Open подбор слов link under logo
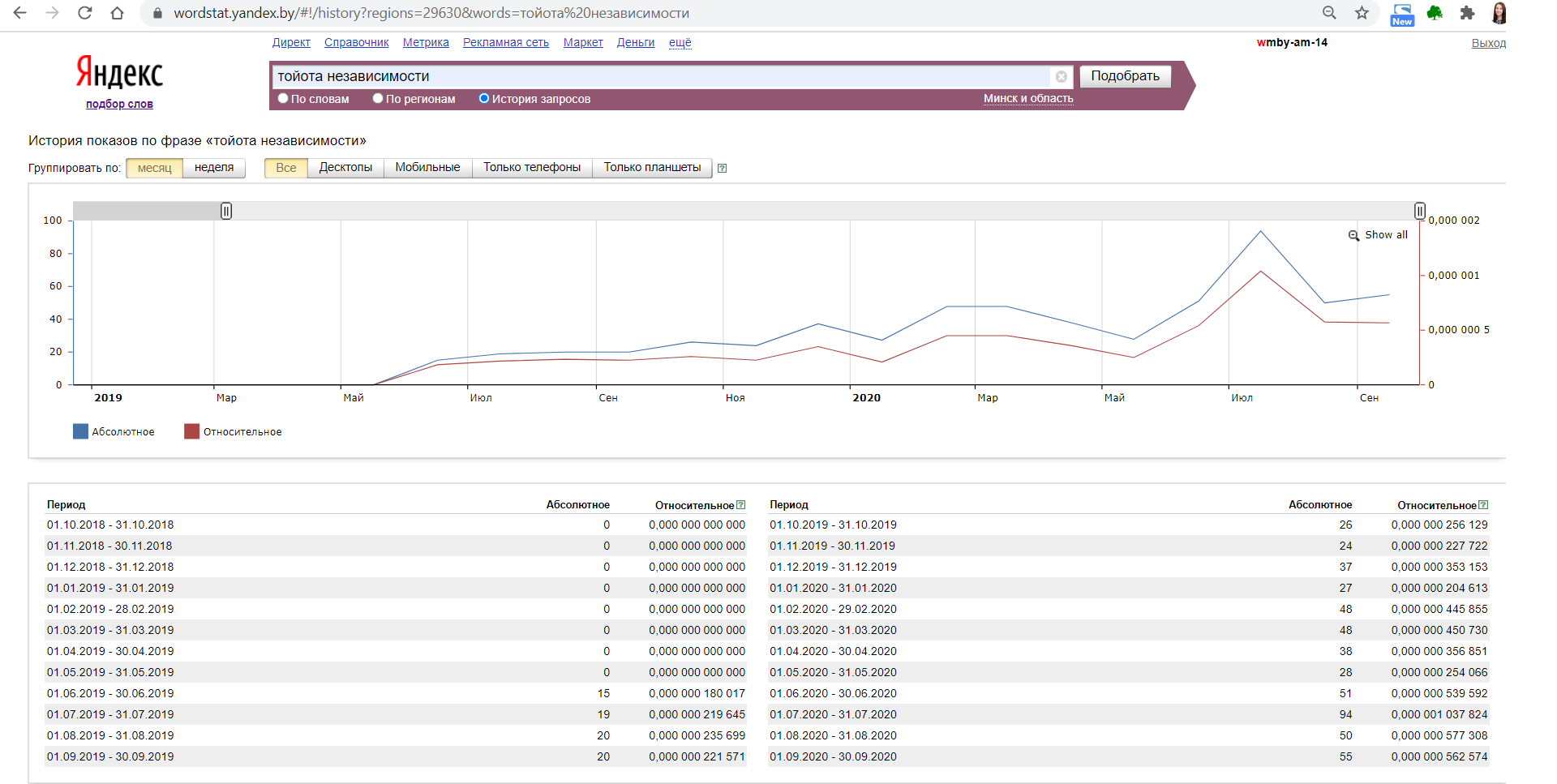The width and height of the screenshot is (1557, 784). [119, 104]
